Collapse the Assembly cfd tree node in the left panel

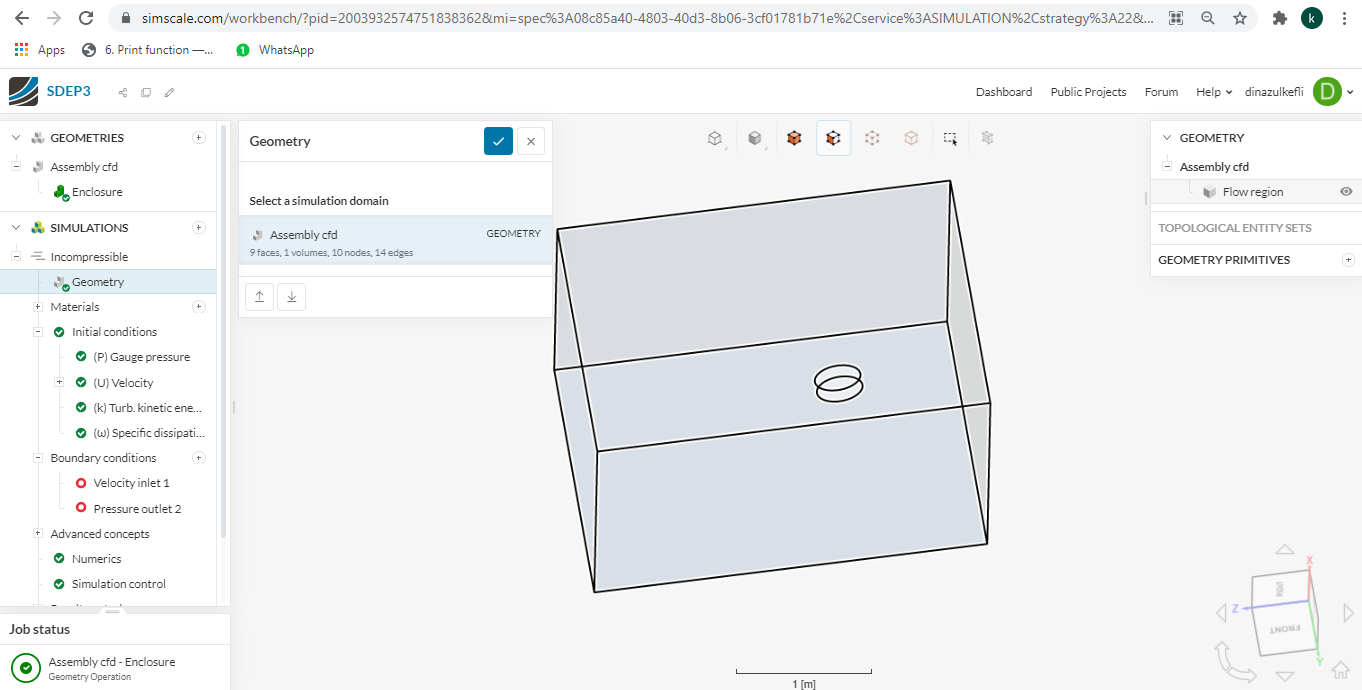click(16, 167)
